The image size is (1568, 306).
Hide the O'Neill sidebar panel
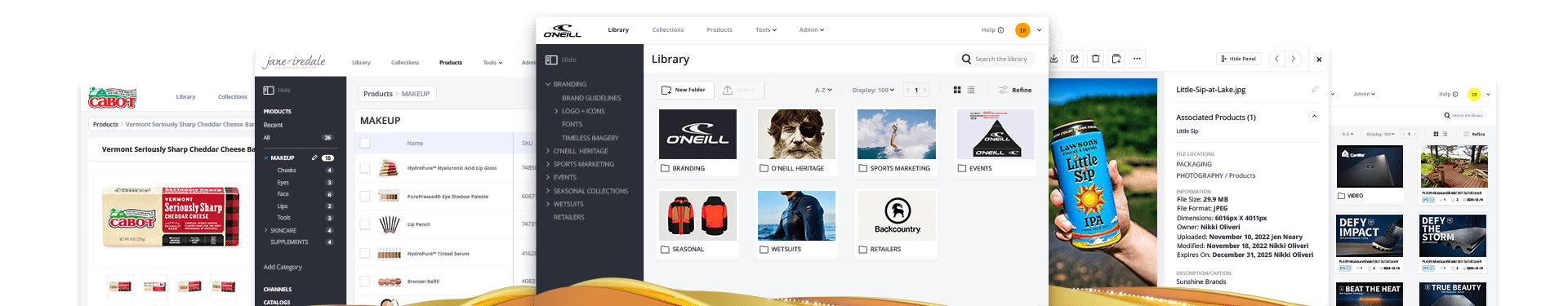561,60
